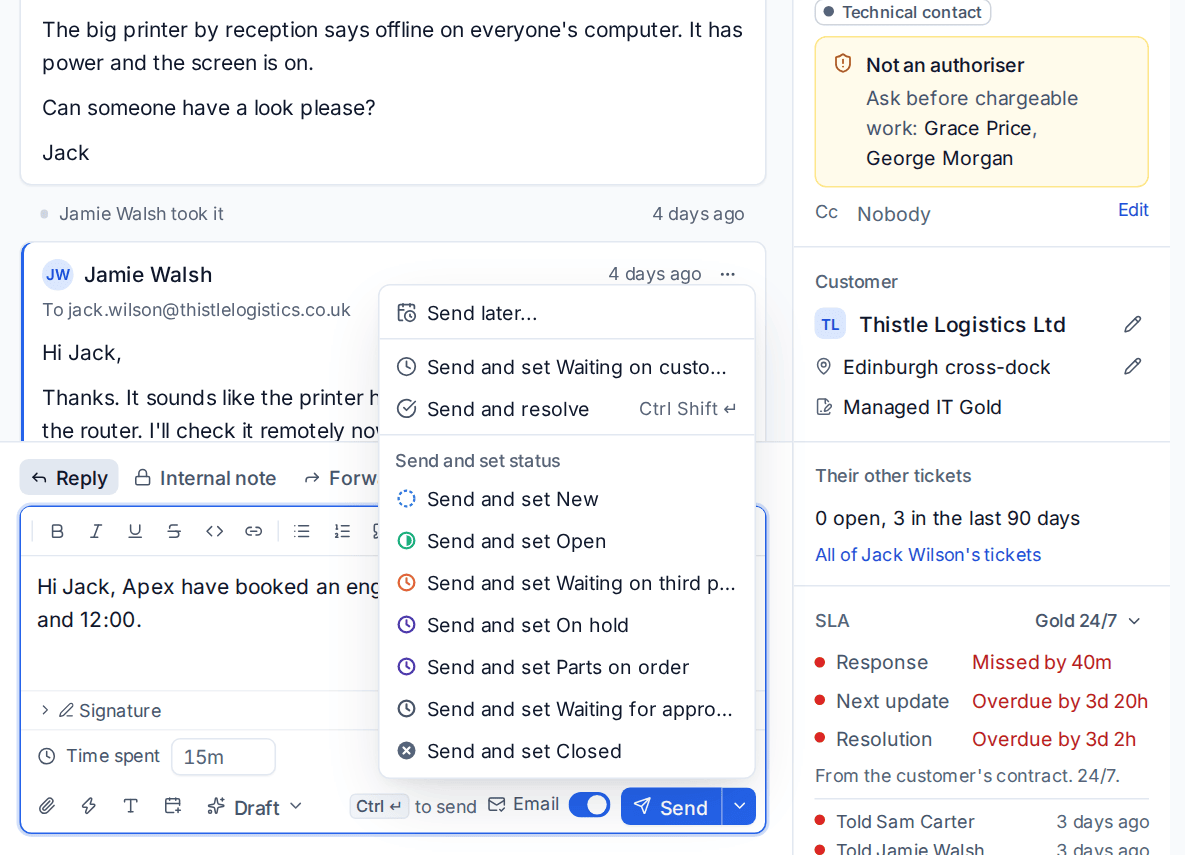Viewport: 1185px width, 855px height.
Task: Toggle strikethrough formatting in reply editor
Action: pyautogui.click(x=175, y=531)
